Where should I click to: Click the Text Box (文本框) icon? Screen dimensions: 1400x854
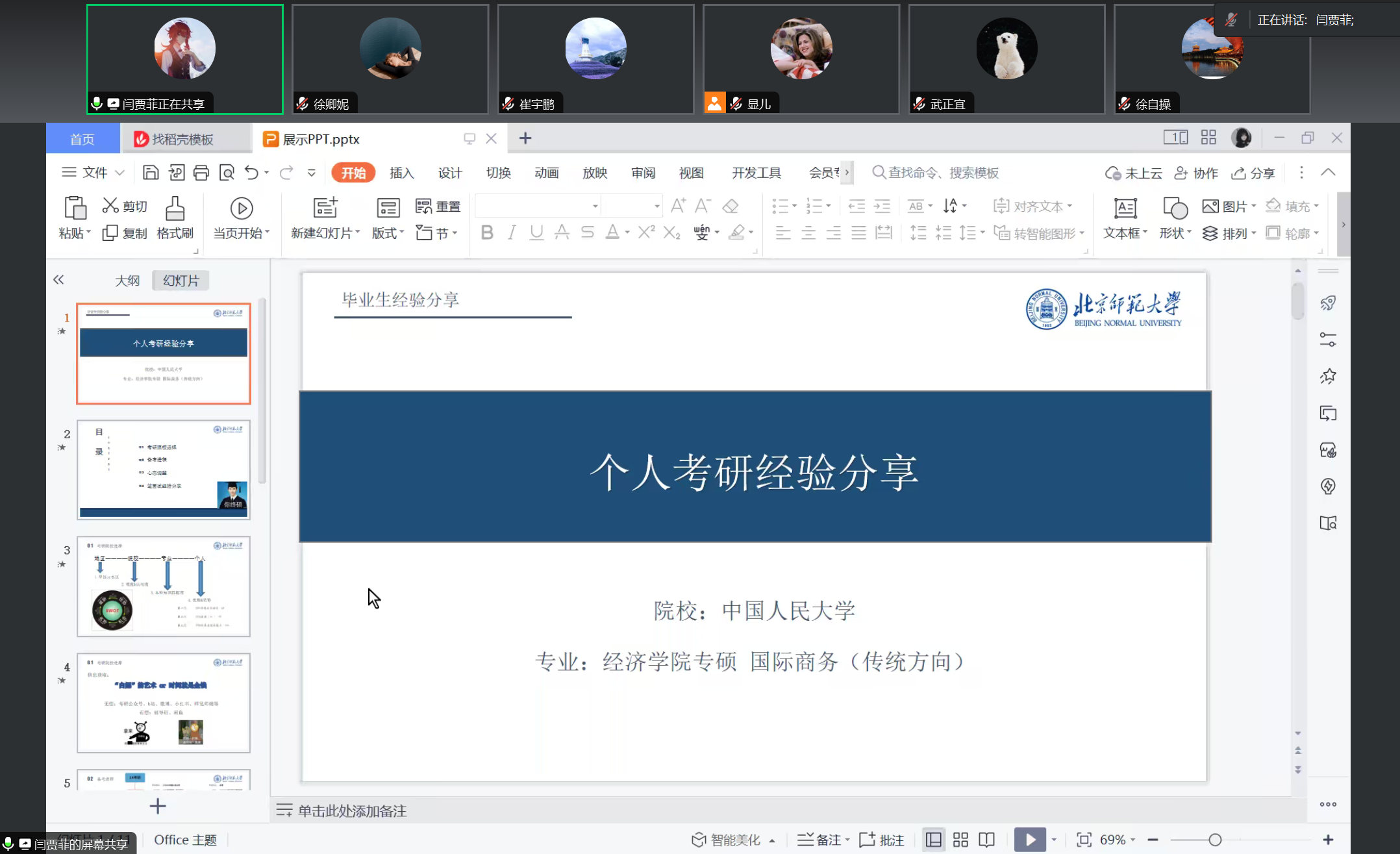pyautogui.click(x=1125, y=208)
